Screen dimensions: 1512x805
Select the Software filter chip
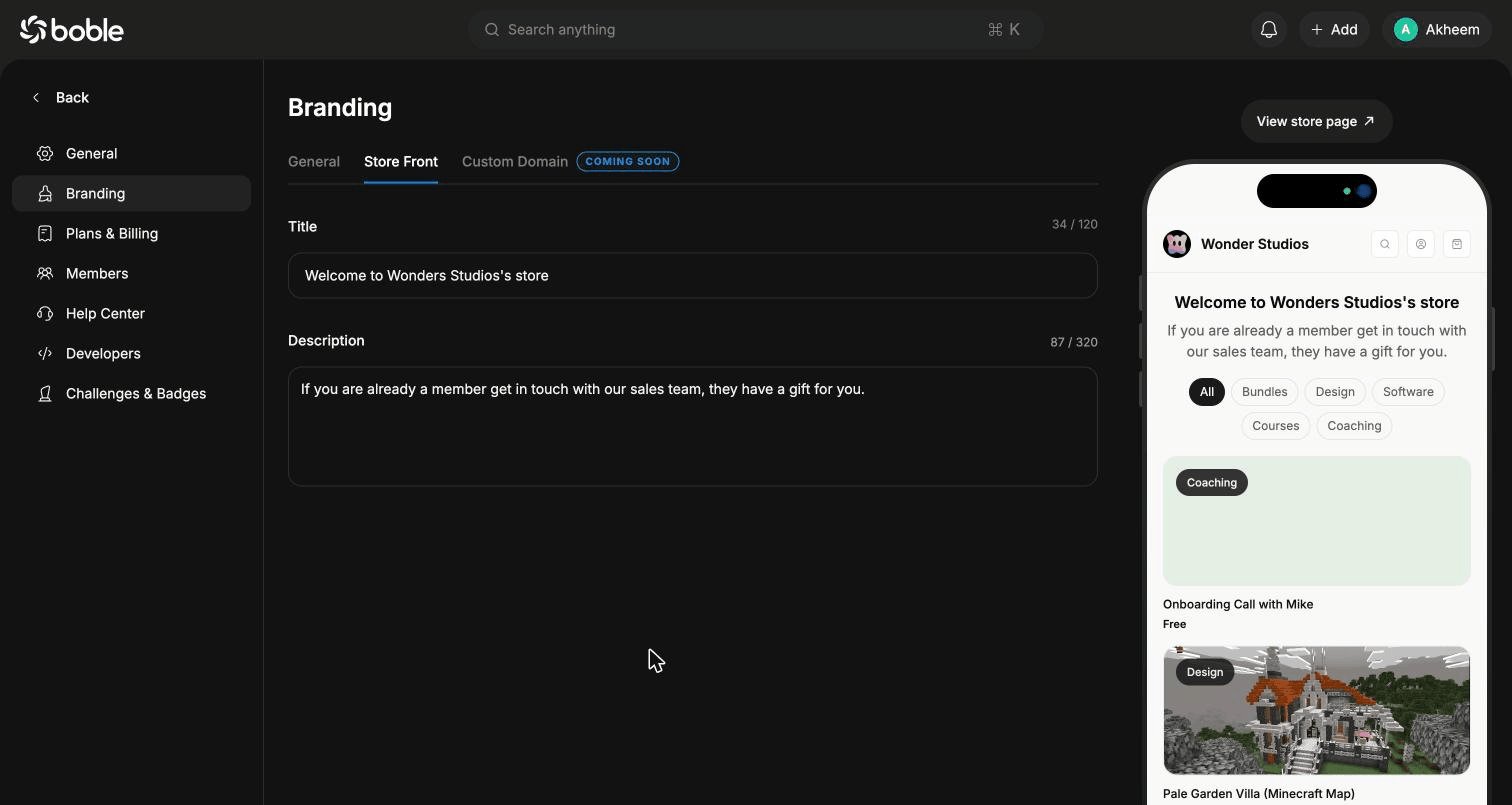coord(1408,392)
